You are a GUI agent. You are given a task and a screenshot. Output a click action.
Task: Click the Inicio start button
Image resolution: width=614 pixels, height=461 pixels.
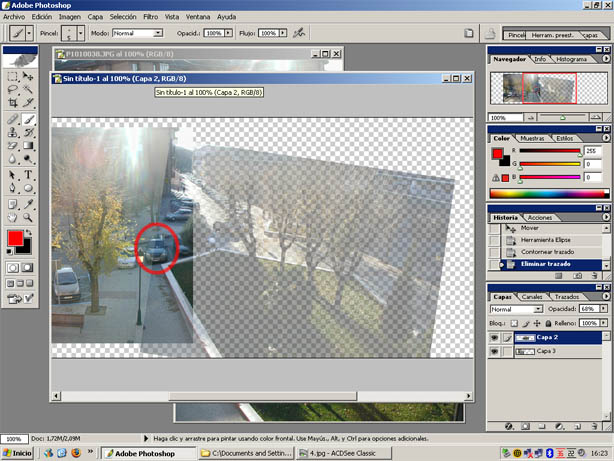point(17,453)
